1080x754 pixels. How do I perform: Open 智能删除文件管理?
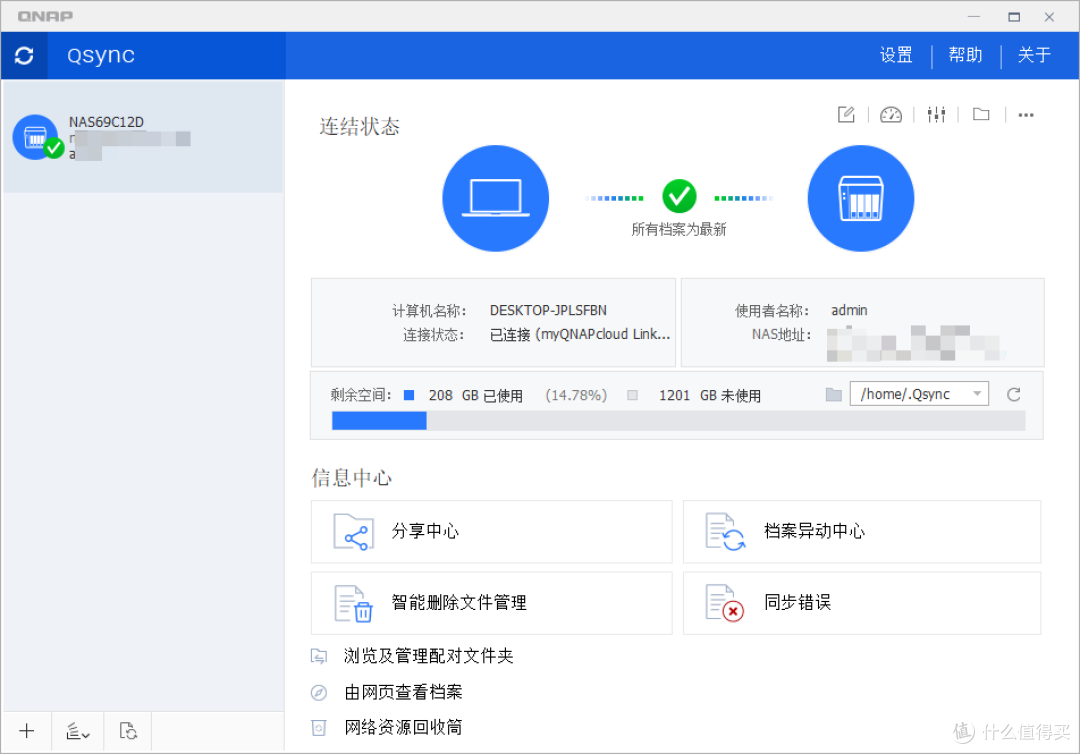[x=491, y=603]
